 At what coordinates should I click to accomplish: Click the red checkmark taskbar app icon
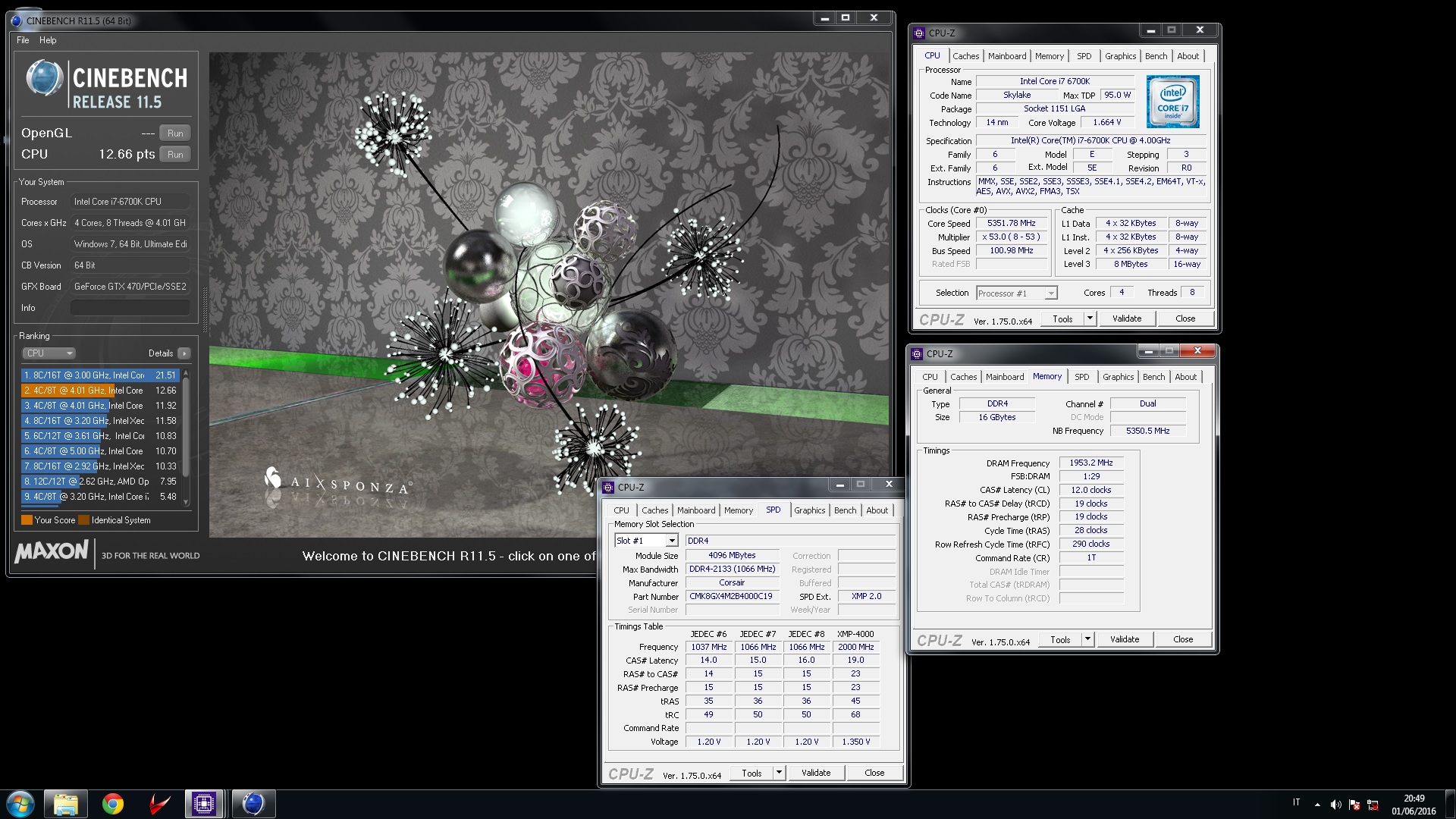click(x=159, y=804)
